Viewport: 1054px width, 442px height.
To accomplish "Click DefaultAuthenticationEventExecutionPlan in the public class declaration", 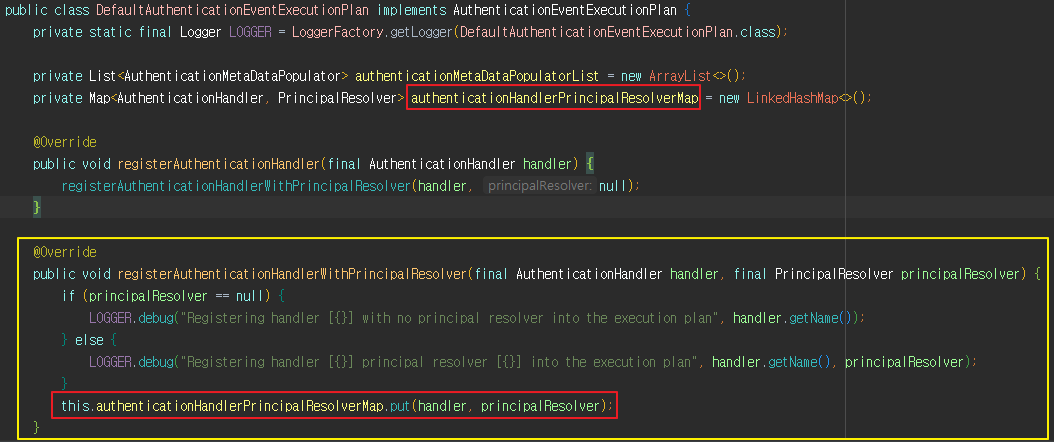I will click(x=233, y=11).
